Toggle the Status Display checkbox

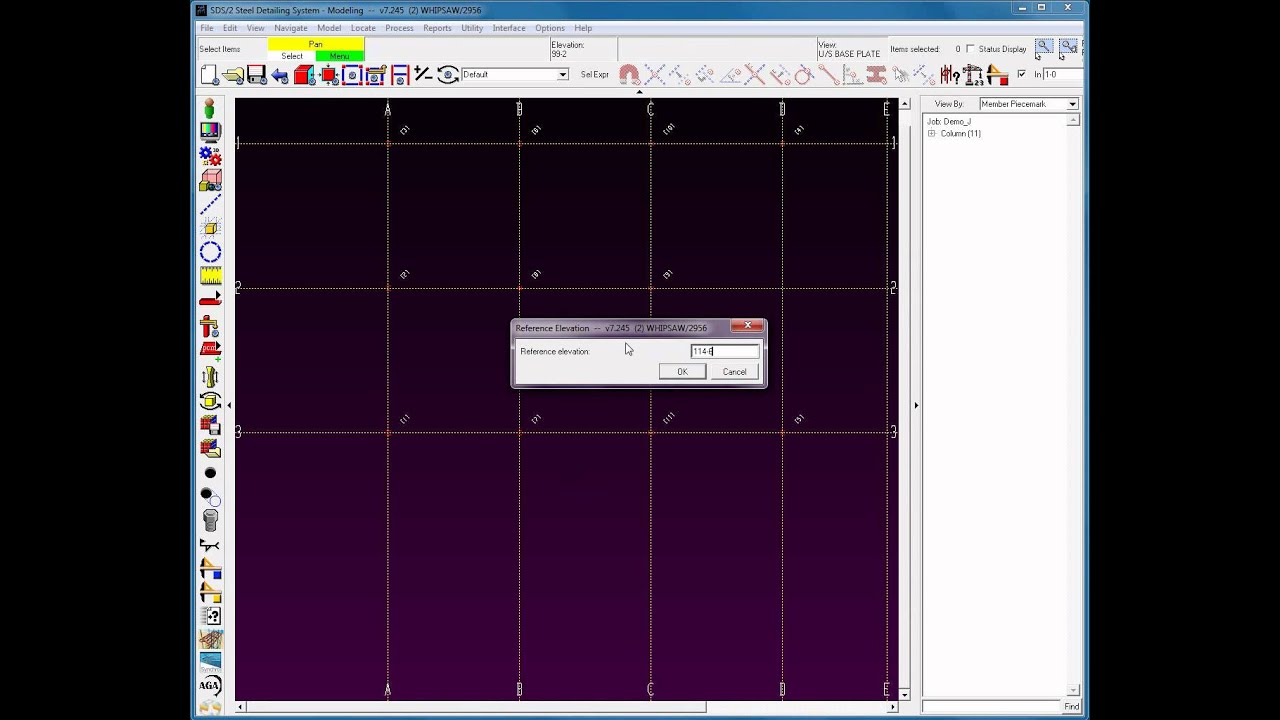coord(970,49)
